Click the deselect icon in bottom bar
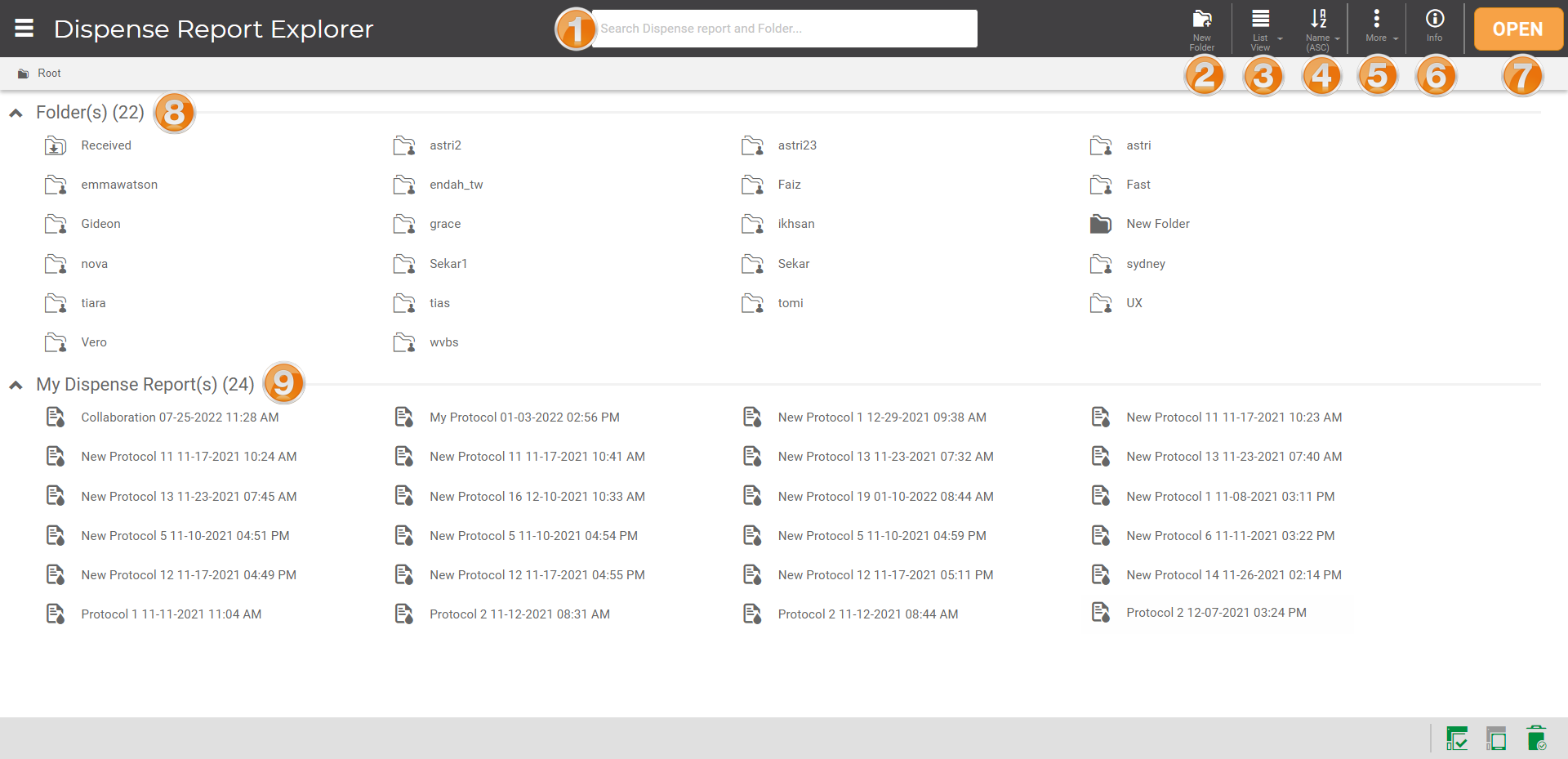The width and height of the screenshot is (1568, 759). [x=1496, y=739]
